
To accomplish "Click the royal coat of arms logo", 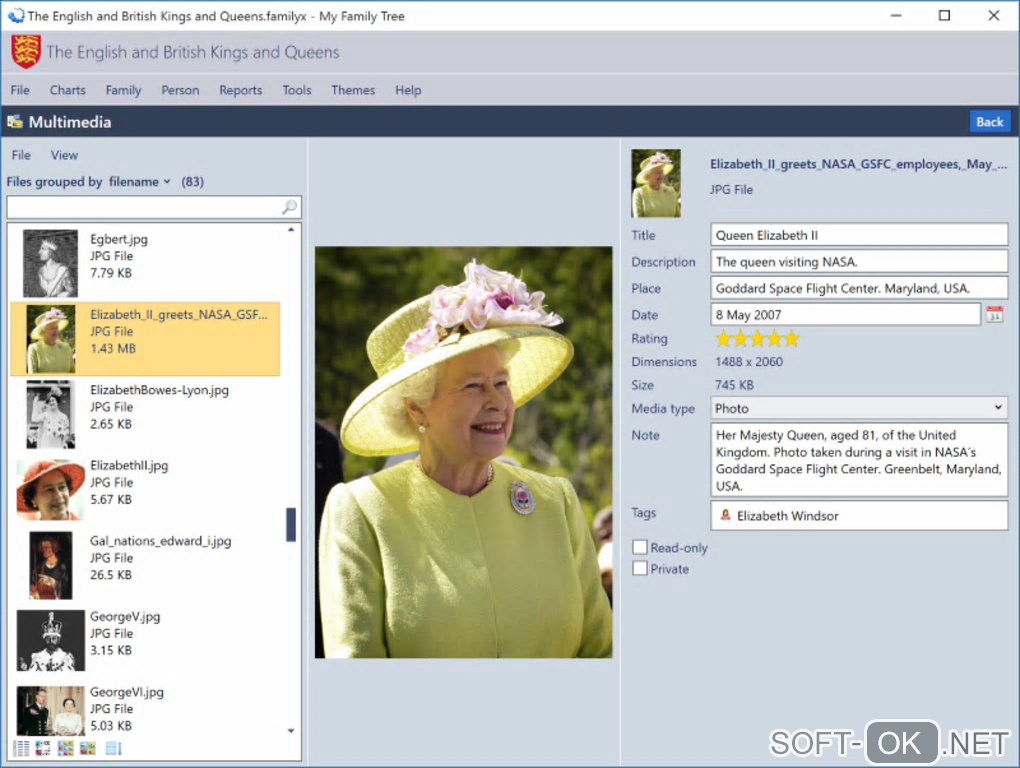I will coord(26,52).
